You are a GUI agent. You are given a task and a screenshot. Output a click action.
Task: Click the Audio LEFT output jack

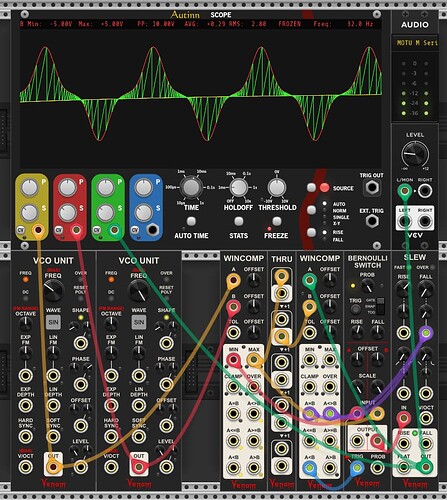tap(405, 221)
